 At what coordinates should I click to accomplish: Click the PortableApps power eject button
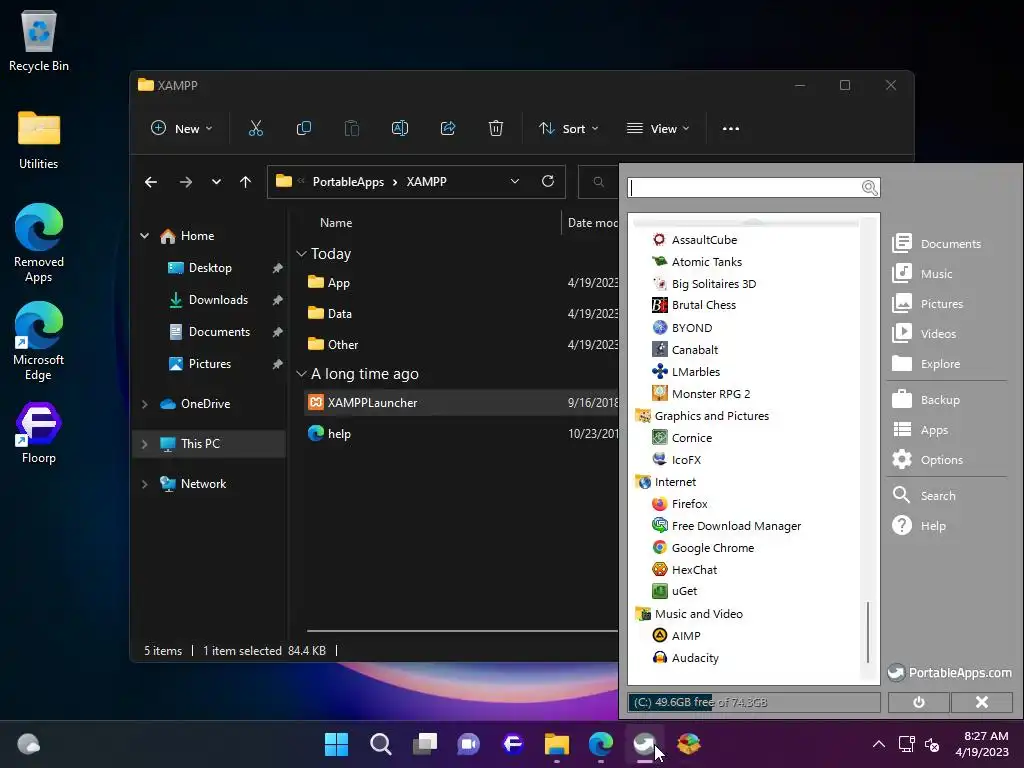coord(918,702)
